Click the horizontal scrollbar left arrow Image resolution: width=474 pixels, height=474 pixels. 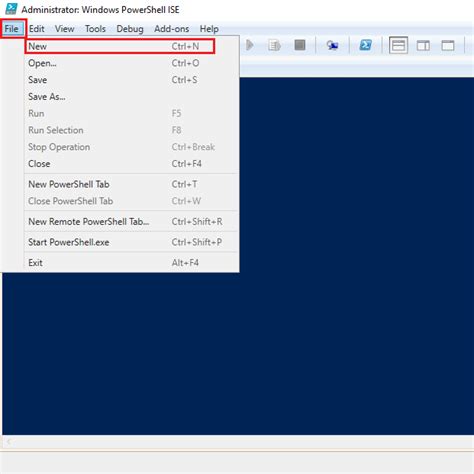[9, 442]
